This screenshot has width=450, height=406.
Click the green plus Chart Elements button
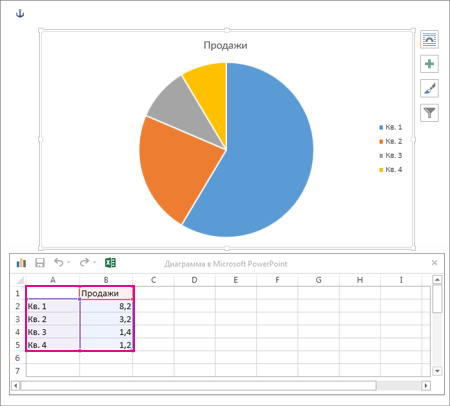click(x=429, y=64)
